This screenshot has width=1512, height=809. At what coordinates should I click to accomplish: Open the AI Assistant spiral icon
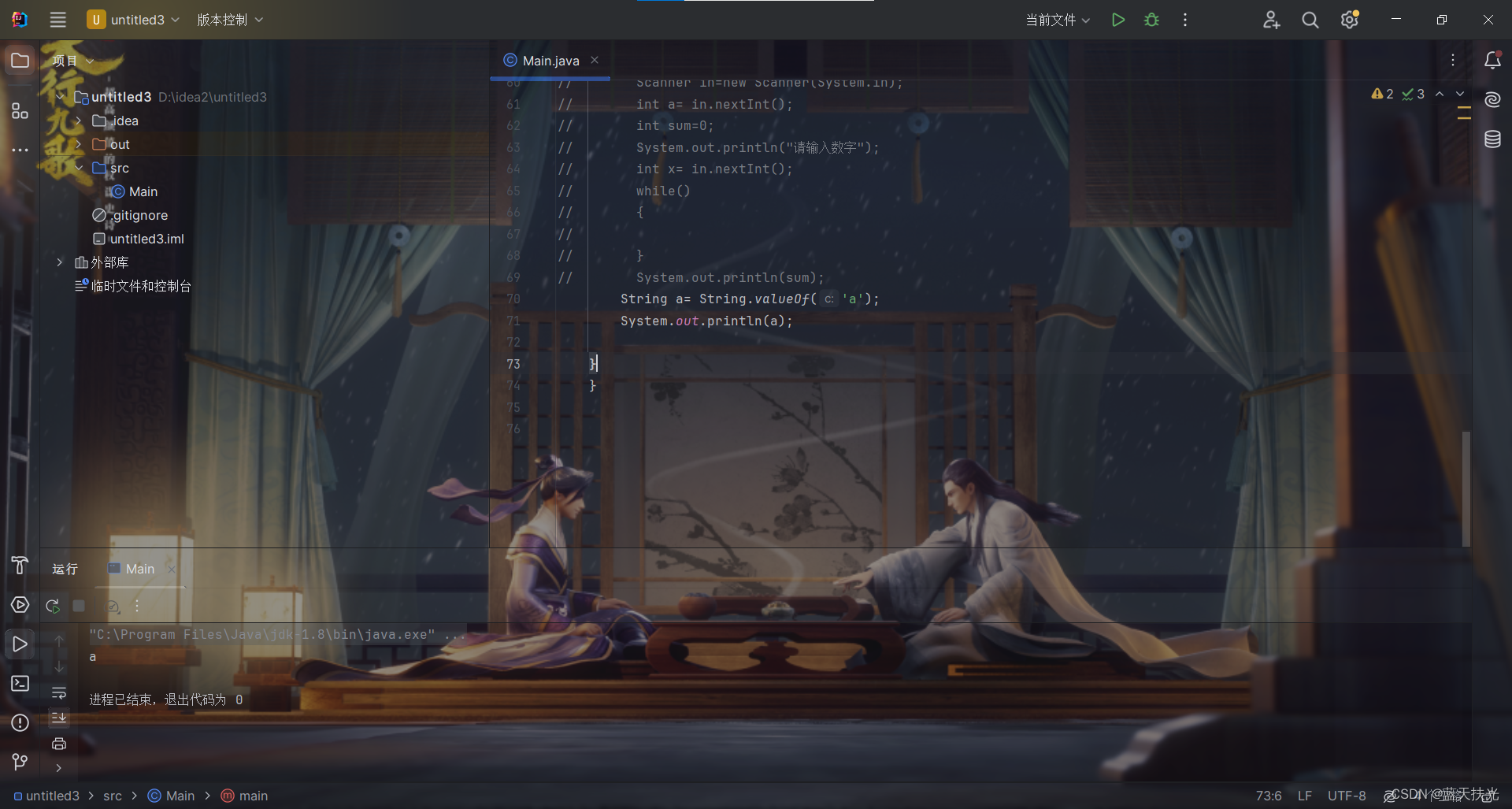click(x=1492, y=99)
